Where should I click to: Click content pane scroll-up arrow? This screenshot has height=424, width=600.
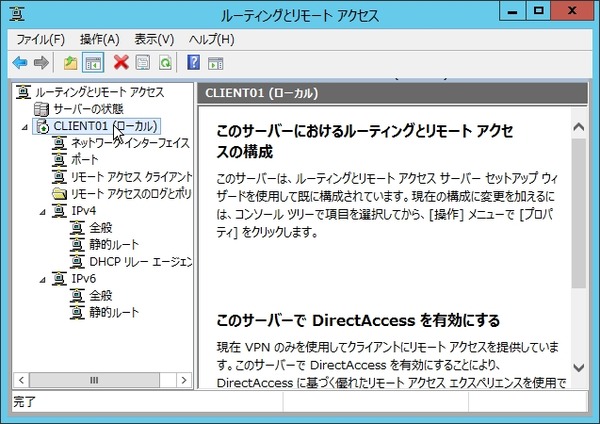pyautogui.click(x=579, y=126)
